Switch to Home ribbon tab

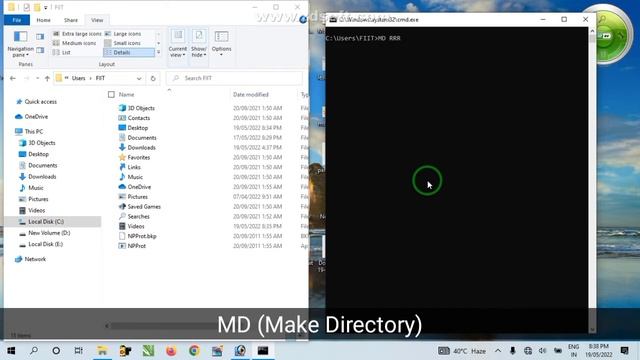tap(43, 20)
